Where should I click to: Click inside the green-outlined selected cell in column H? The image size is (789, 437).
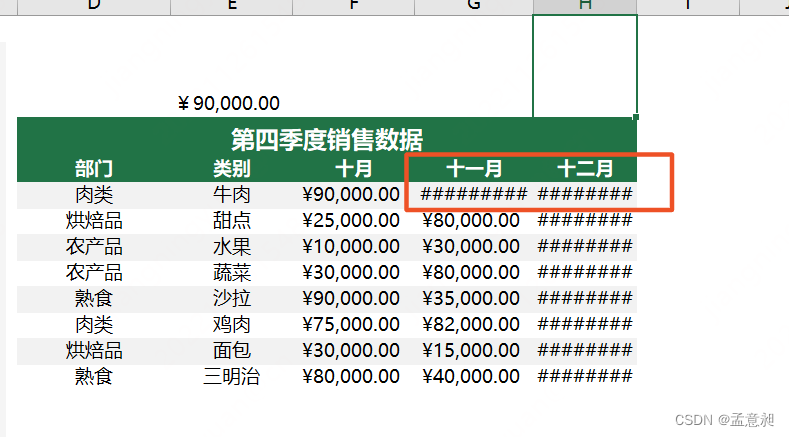[x=585, y=66]
